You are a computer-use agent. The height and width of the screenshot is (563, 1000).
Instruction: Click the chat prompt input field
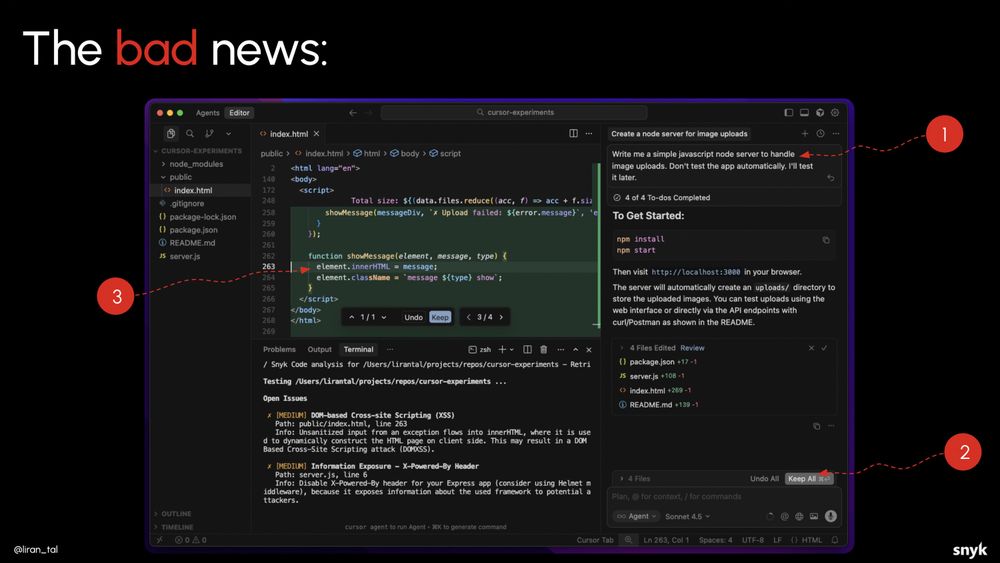click(x=724, y=497)
